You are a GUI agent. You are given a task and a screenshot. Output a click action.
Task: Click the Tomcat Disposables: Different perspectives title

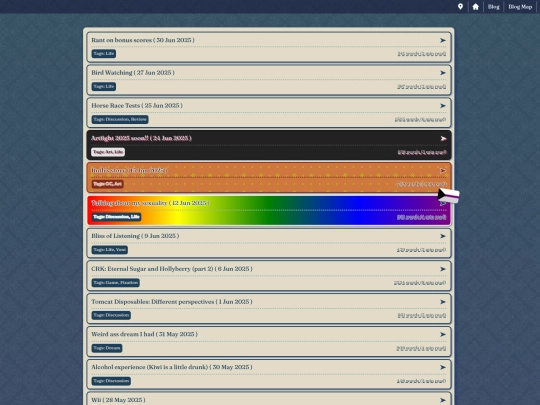point(172,302)
